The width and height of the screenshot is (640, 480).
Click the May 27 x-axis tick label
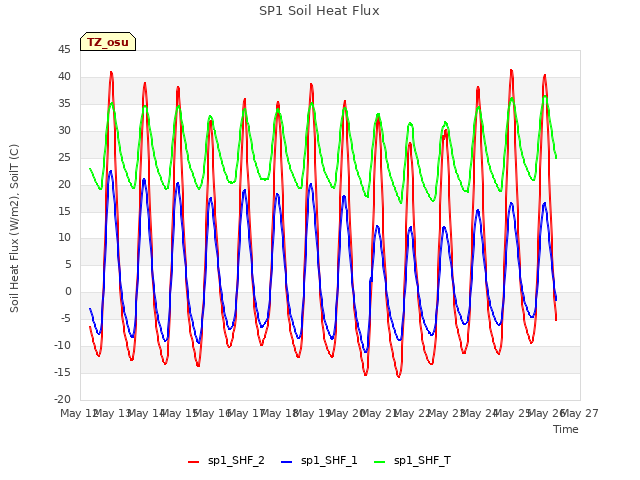coord(580,414)
